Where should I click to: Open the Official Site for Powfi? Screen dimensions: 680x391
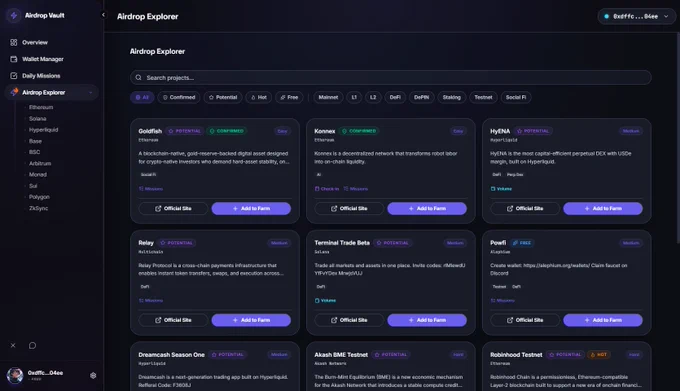[525, 320]
